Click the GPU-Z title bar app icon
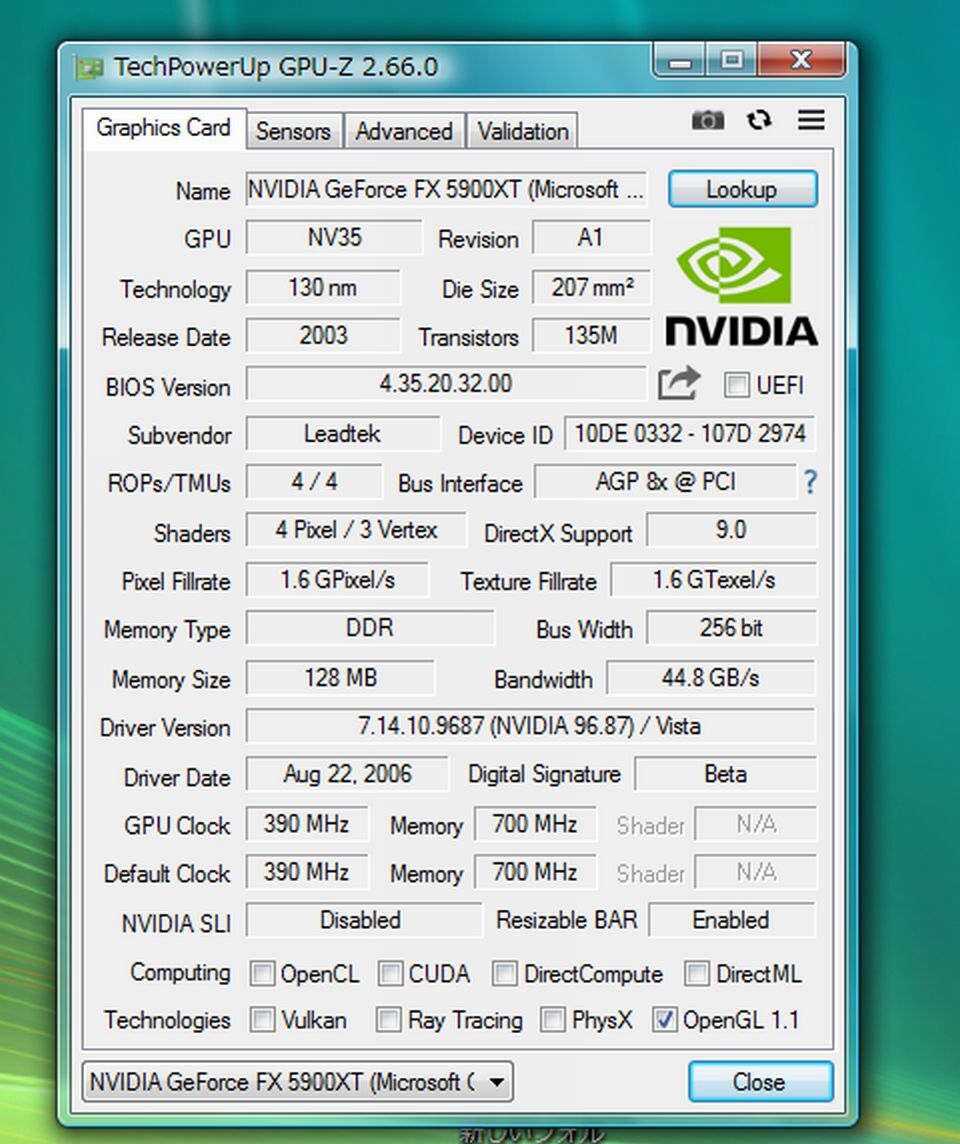 (x=89, y=68)
